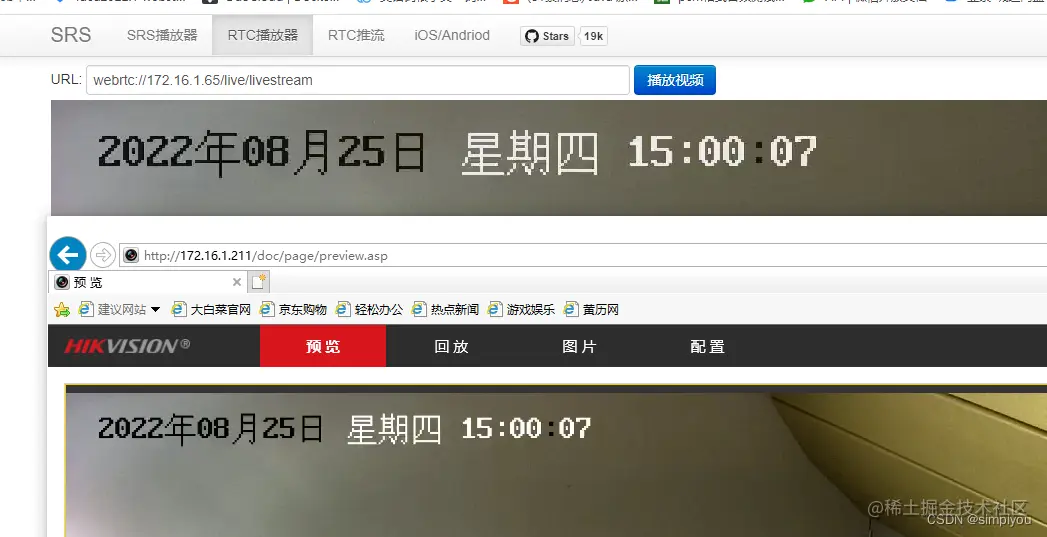Click the 播放视频 play button

click(x=674, y=80)
